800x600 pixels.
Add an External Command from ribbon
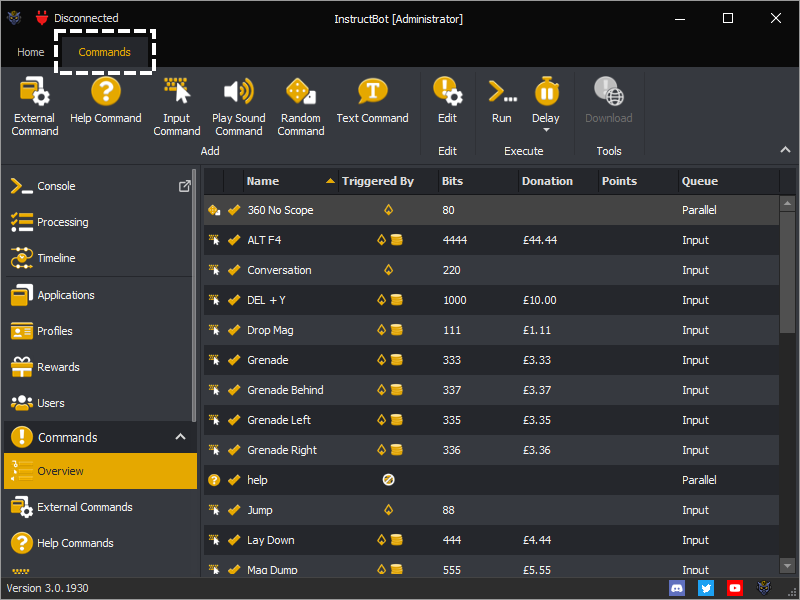(x=35, y=105)
